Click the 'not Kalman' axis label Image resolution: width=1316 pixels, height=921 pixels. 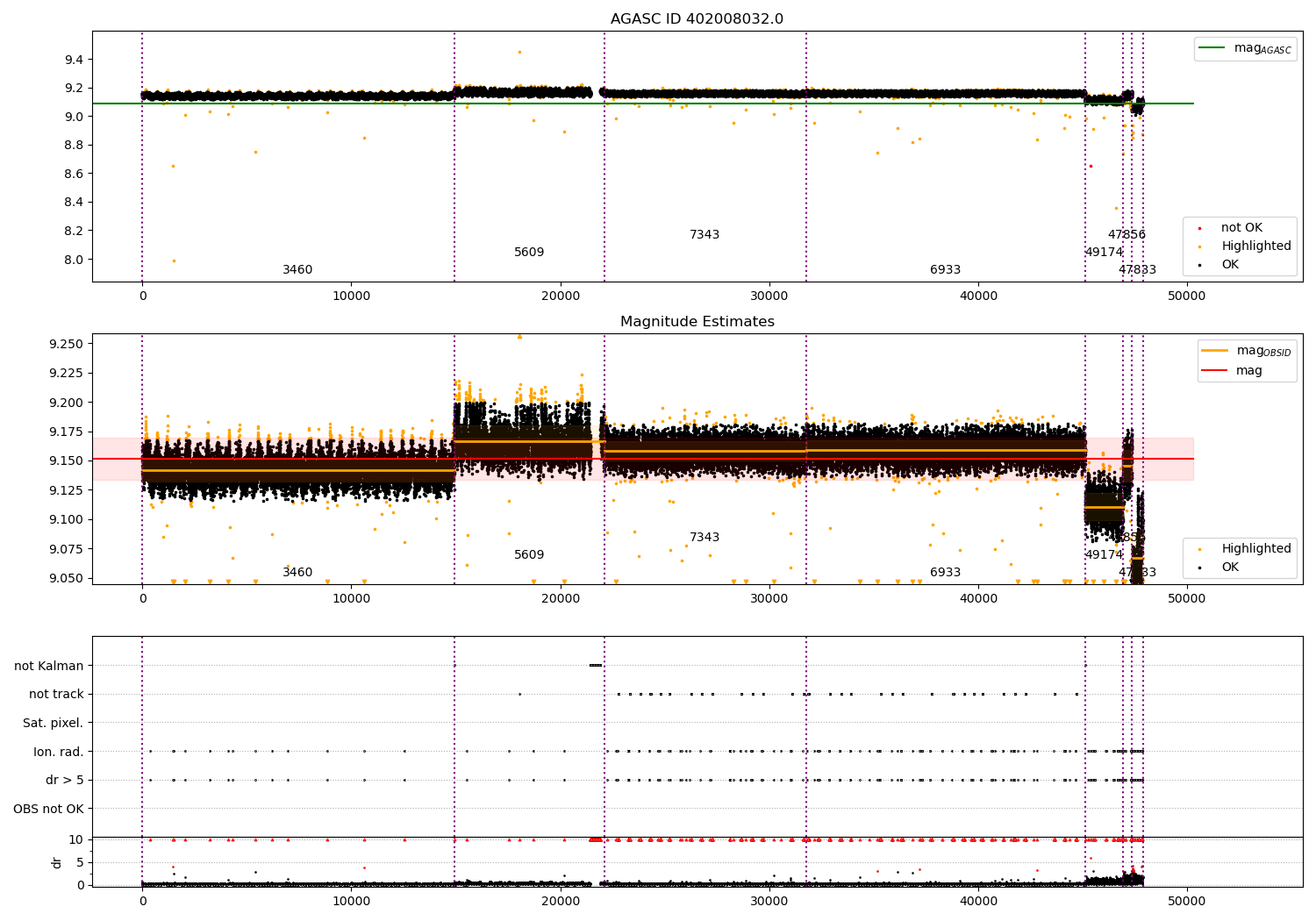point(49,666)
